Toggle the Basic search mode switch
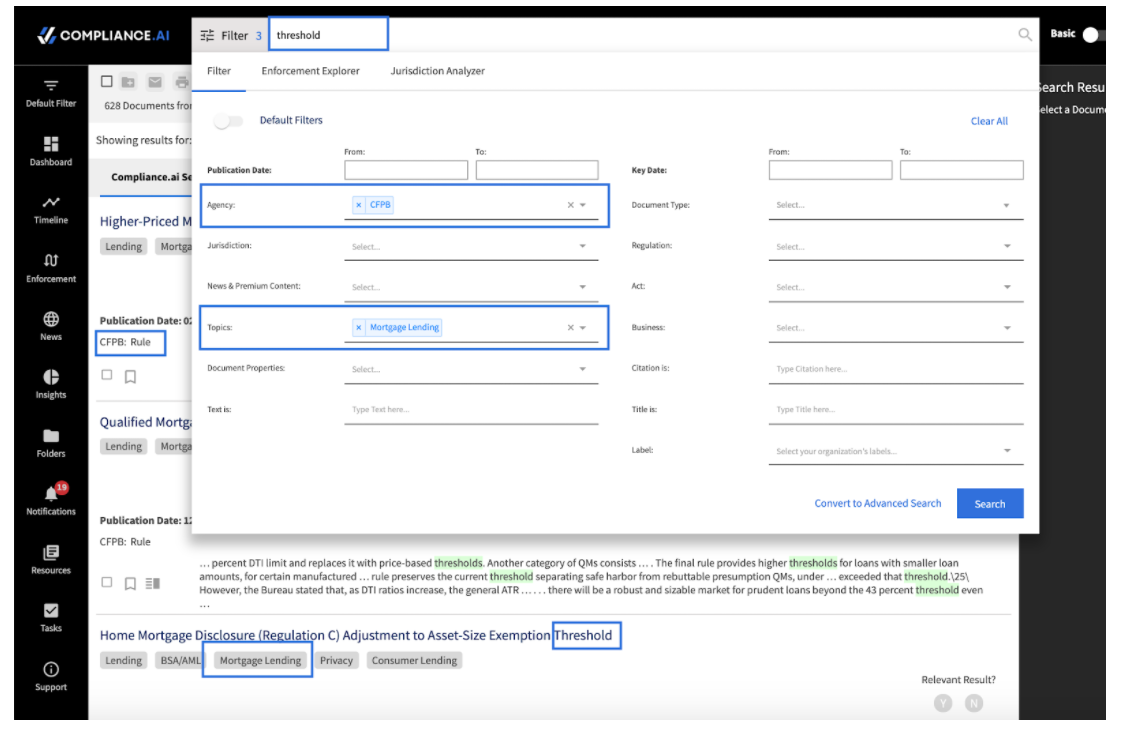The width and height of the screenshot is (1123, 731). pos(1094,34)
